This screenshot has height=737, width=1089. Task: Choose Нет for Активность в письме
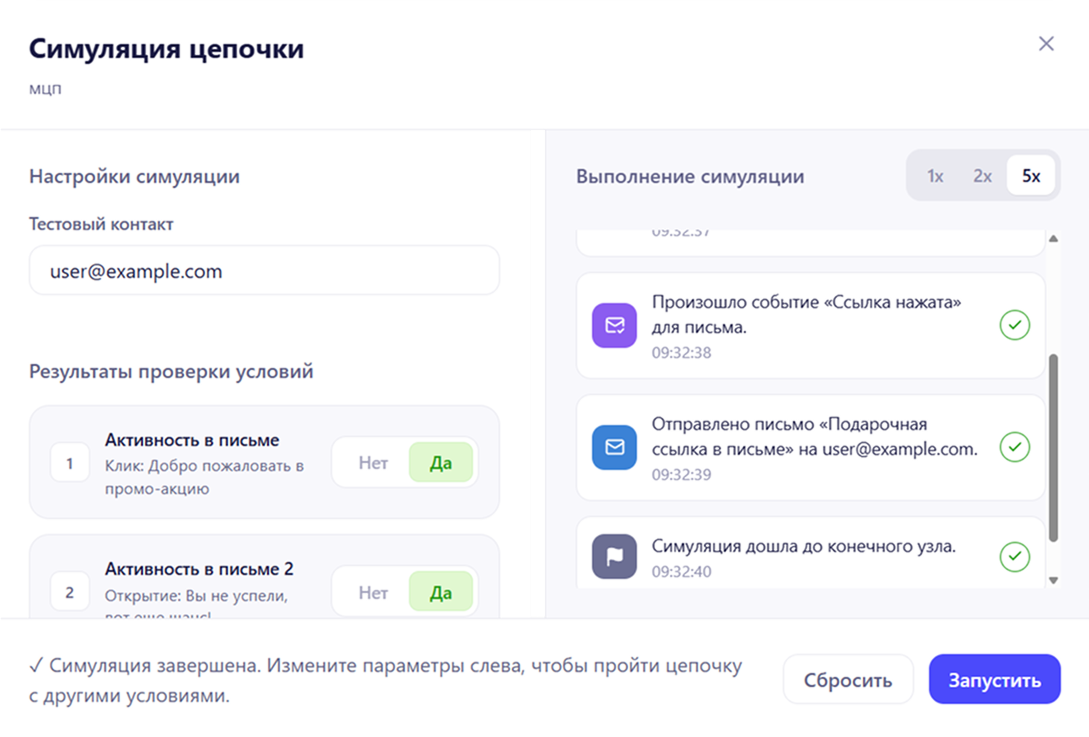pyautogui.click(x=373, y=463)
